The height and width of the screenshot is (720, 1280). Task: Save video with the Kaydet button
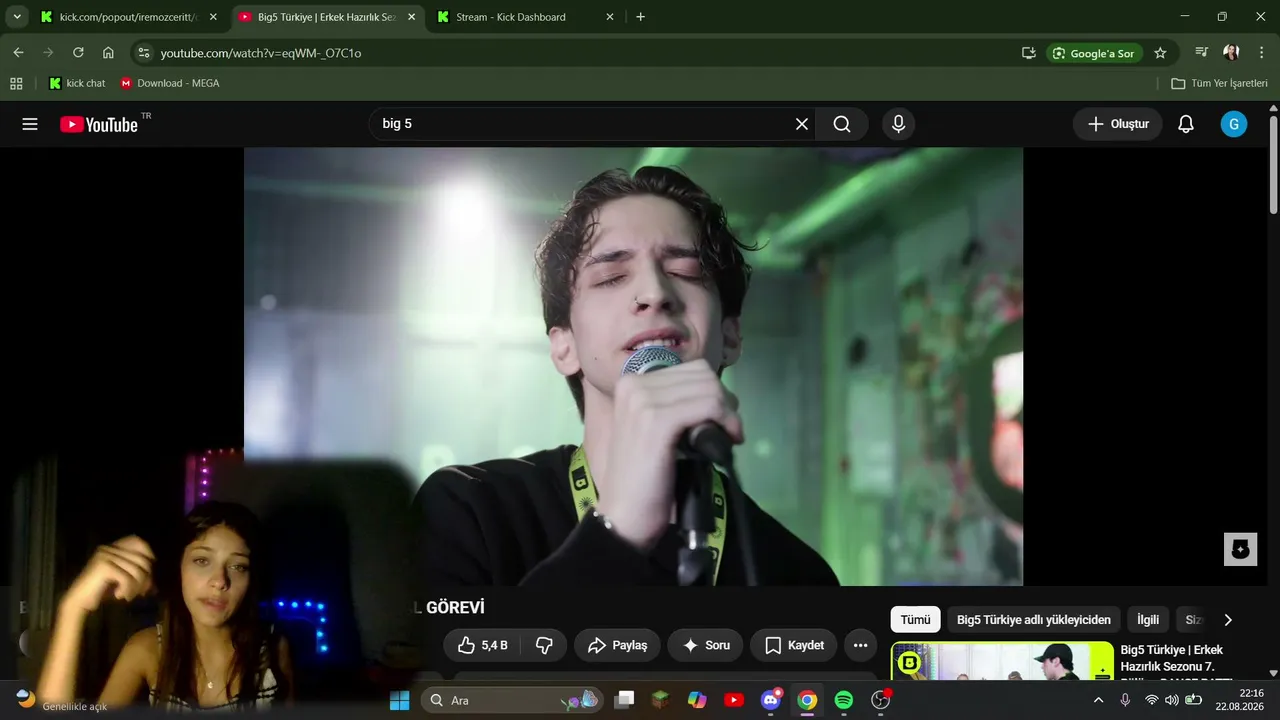[794, 645]
